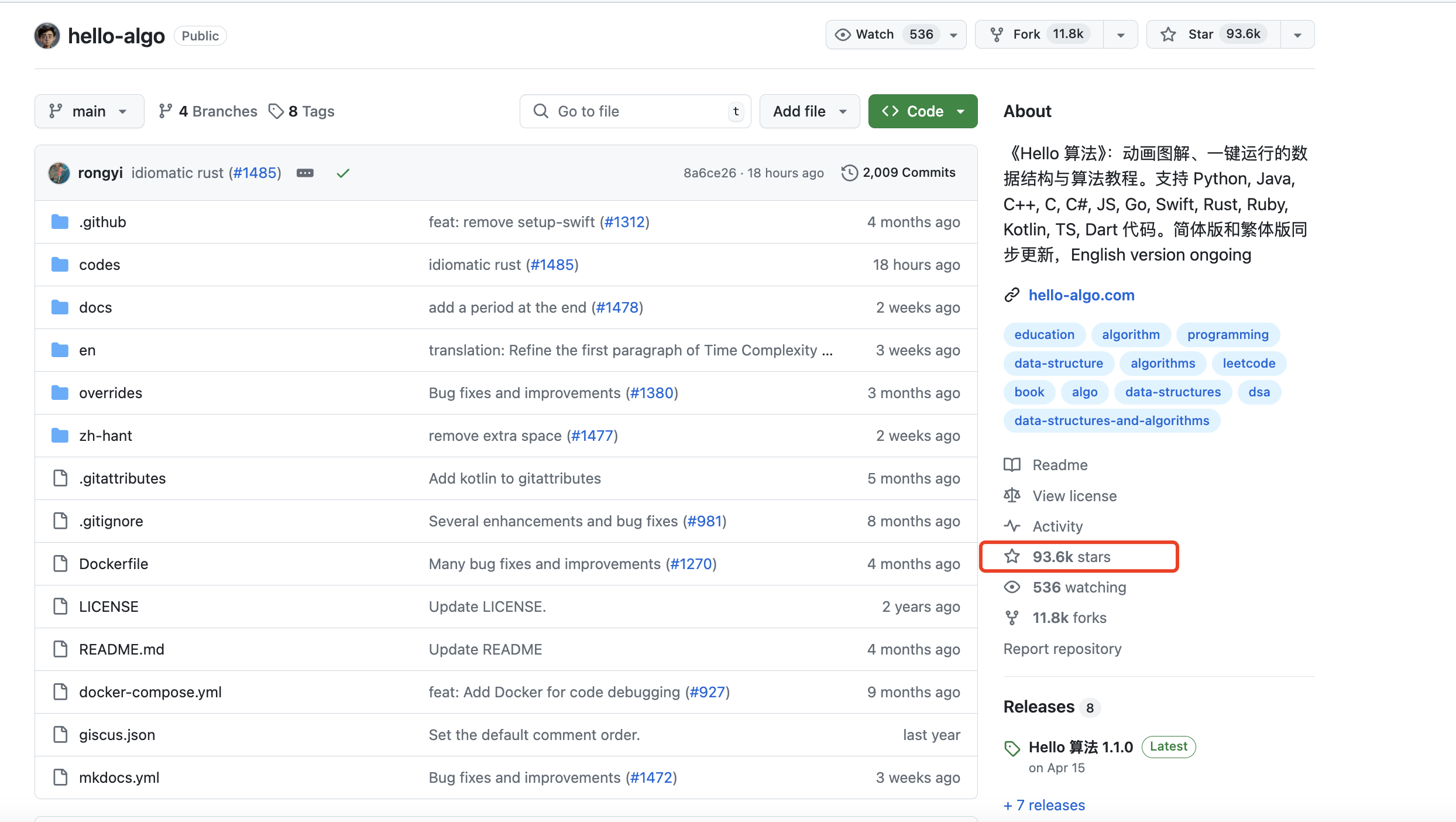Focus the Go to file search field

(x=635, y=111)
